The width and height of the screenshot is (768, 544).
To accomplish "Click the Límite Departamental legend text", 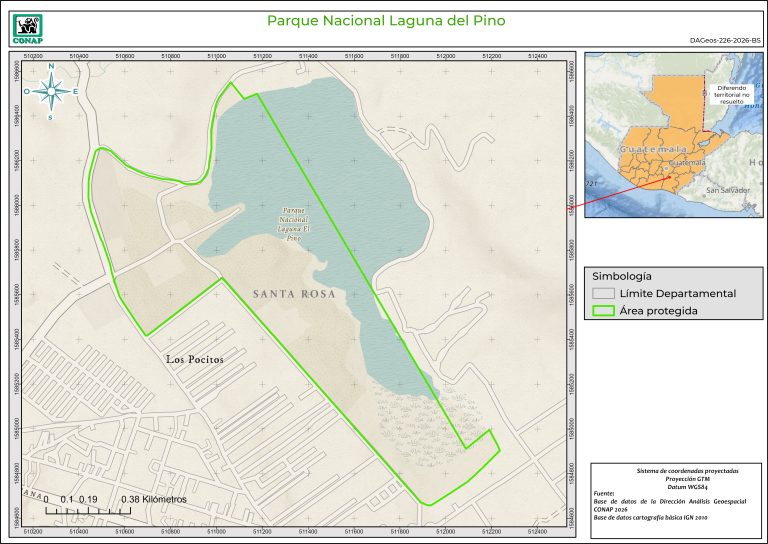I will (x=677, y=294).
